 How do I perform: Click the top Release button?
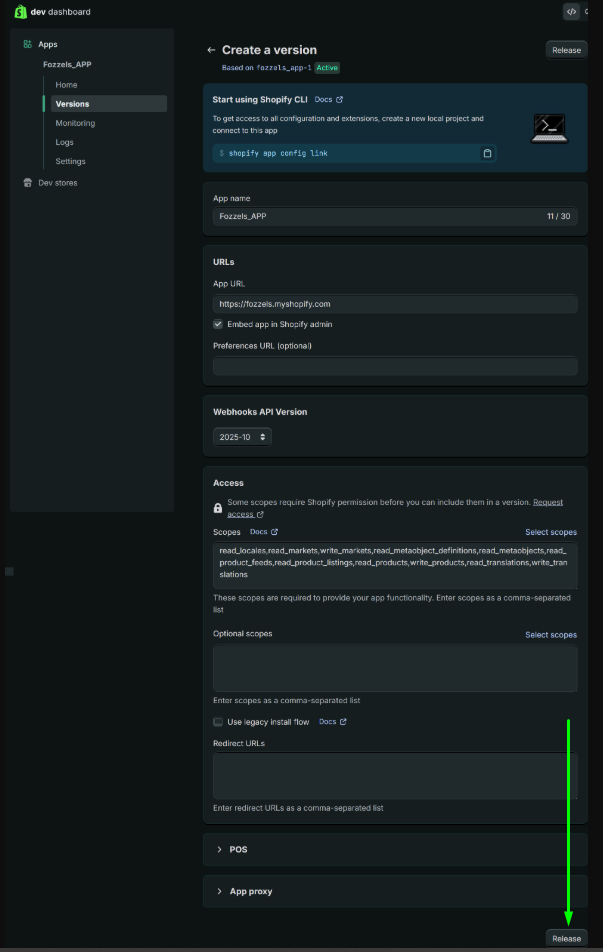(x=567, y=50)
